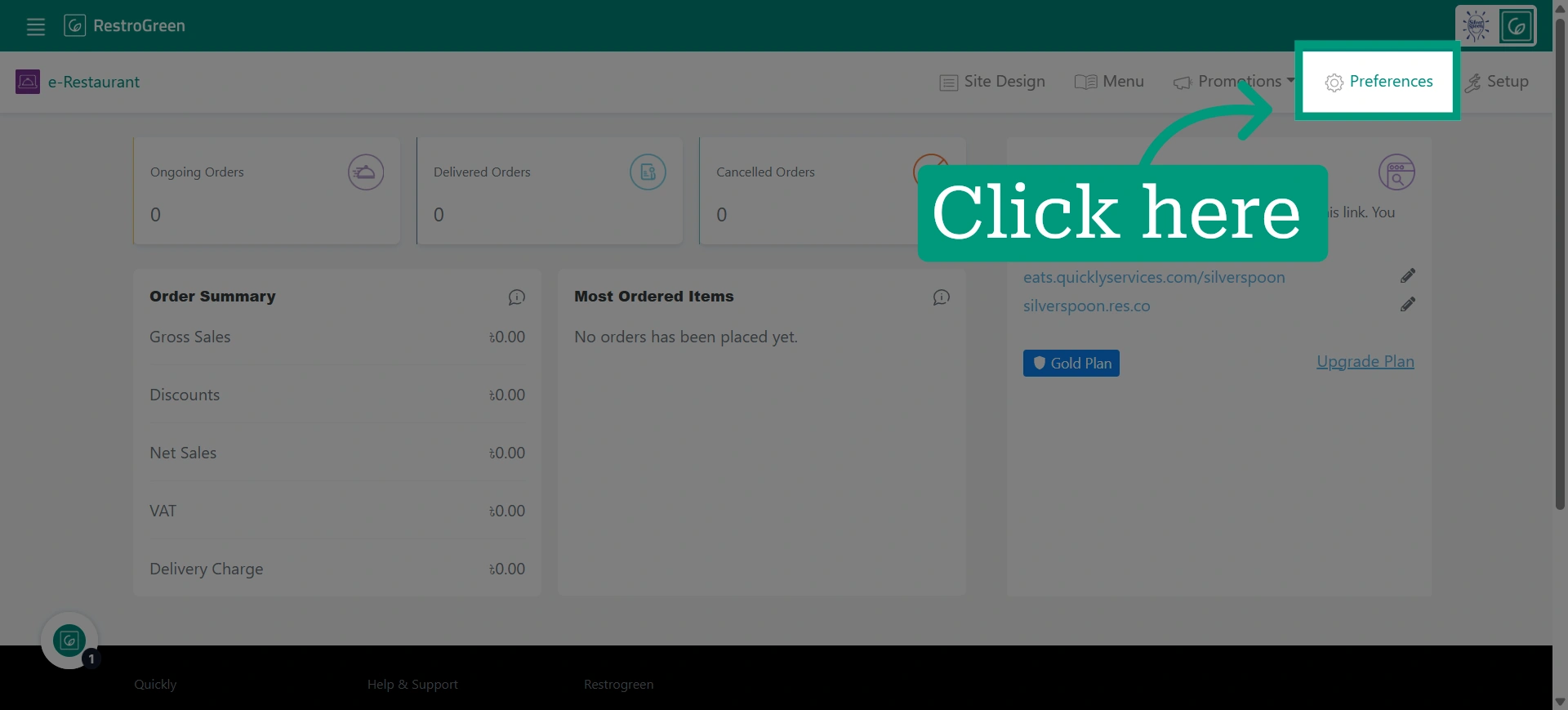The width and height of the screenshot is (1568, 710).
Task: Open Most Ordered Items info icon
Action: 942,297
